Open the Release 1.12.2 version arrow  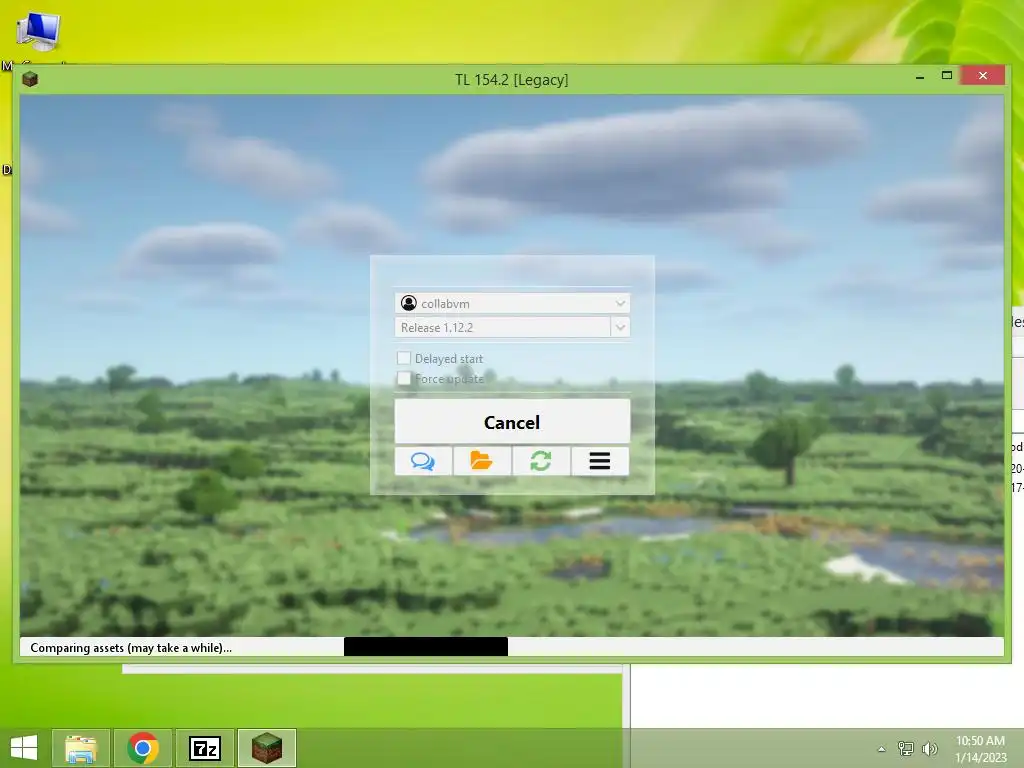(620, 327)
